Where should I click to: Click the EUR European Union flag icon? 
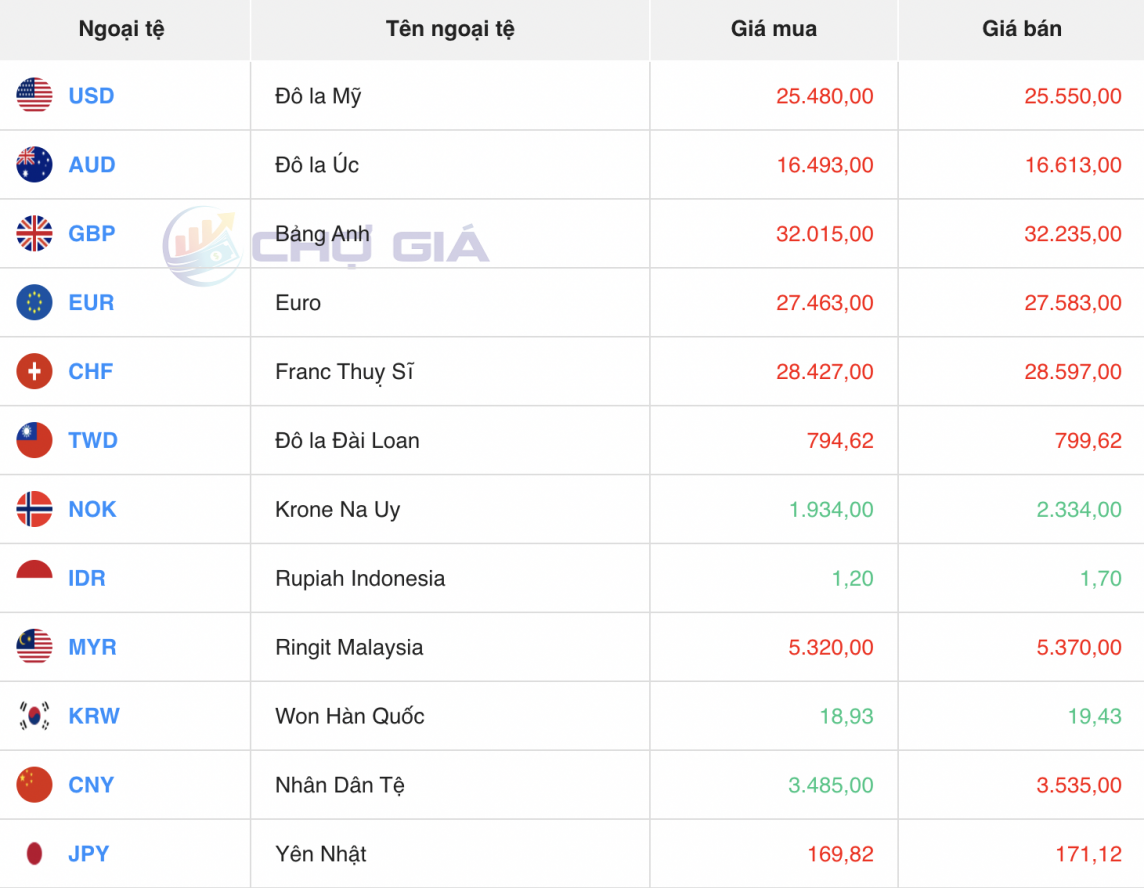(33, 303)
